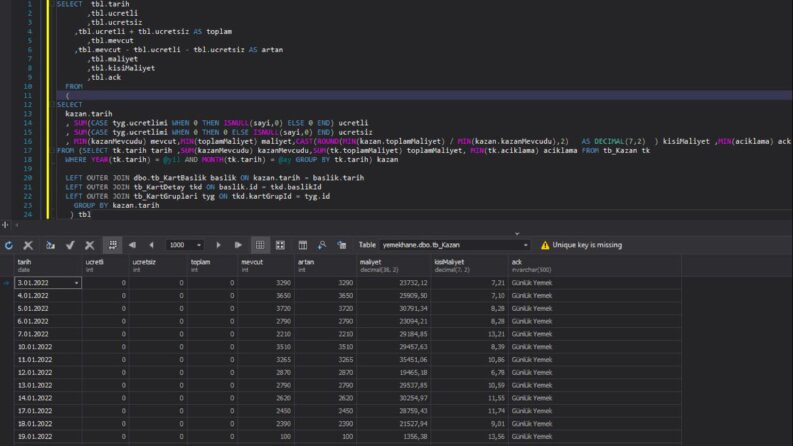Click the first X cancel icon
This screenshot has width=793, height=446.
click(28, 245)
